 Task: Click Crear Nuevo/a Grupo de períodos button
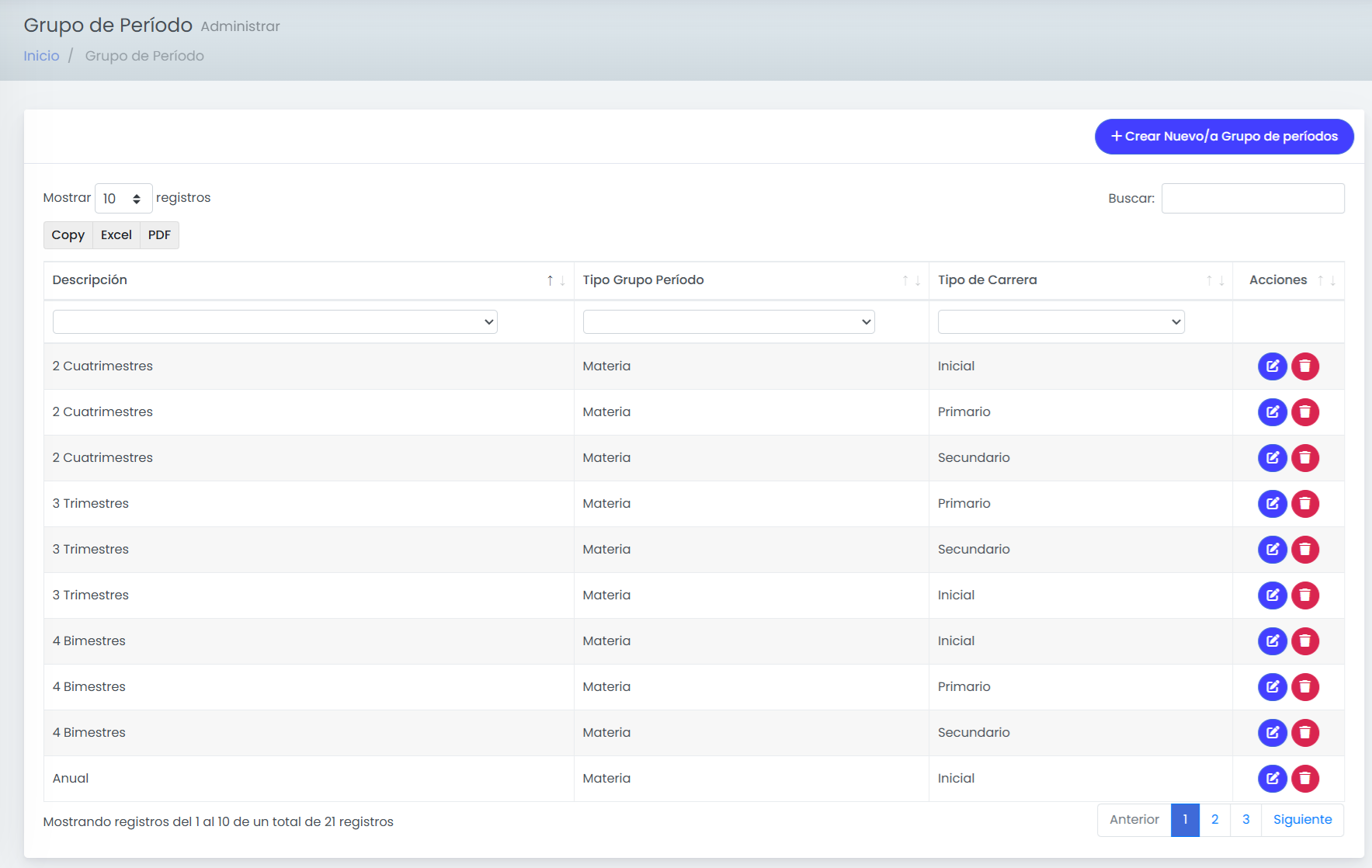click(x=1224, y=137)
